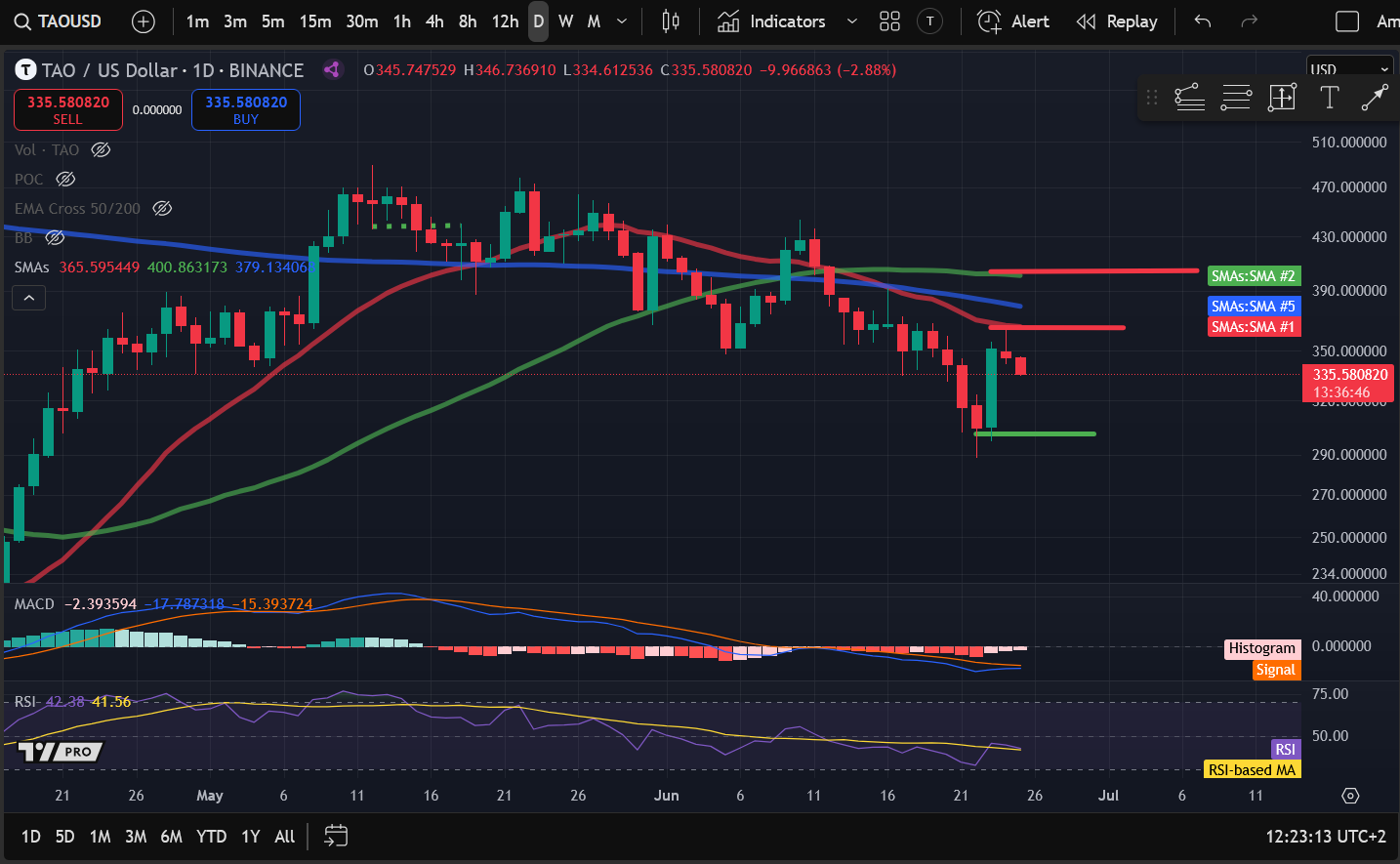
Task: Set date range to YTD
Action: [x=212, y=837]
